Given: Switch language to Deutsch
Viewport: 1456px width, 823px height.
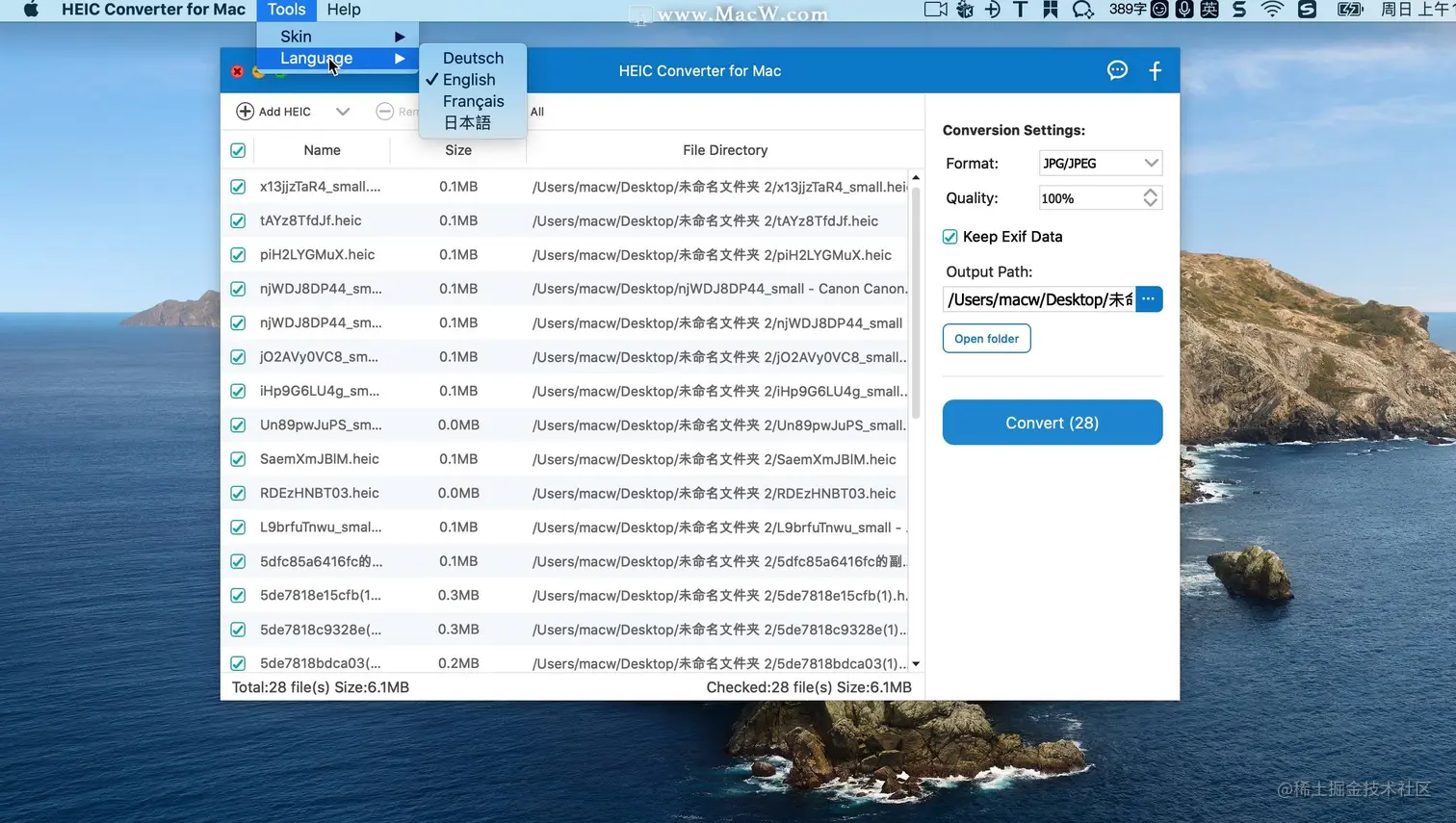Looking at the screenshot, I should [x=473, y=58].
